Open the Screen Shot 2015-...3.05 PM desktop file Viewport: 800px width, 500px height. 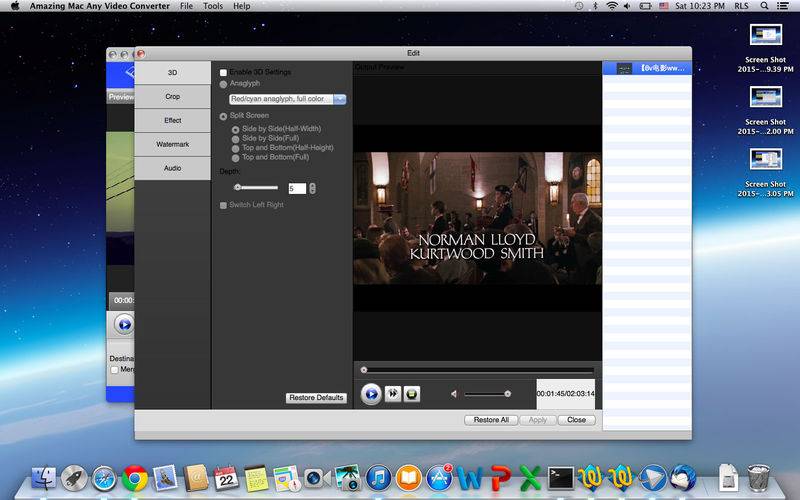pyautogui.click(x=765, y=173)
